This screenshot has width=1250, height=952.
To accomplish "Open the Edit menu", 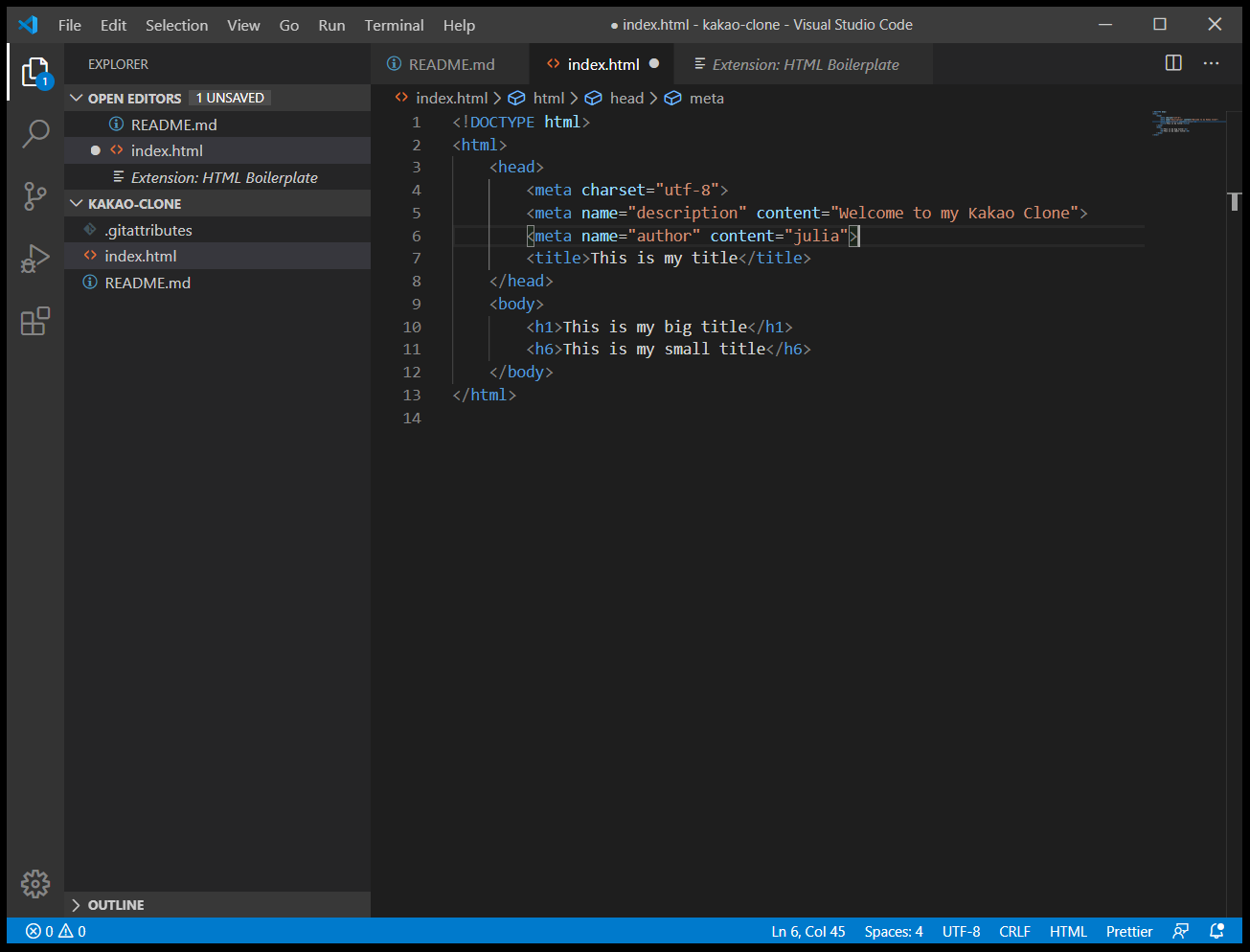I will [113, 25].
